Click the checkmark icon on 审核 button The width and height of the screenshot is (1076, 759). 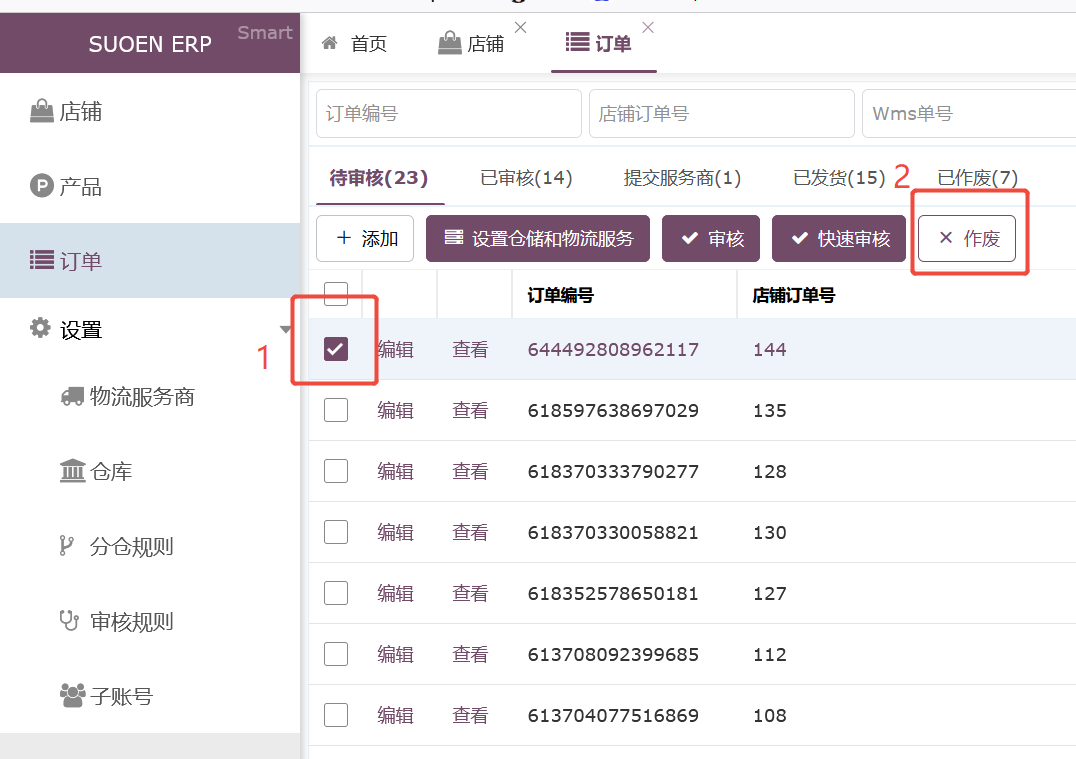coord(690,238)
